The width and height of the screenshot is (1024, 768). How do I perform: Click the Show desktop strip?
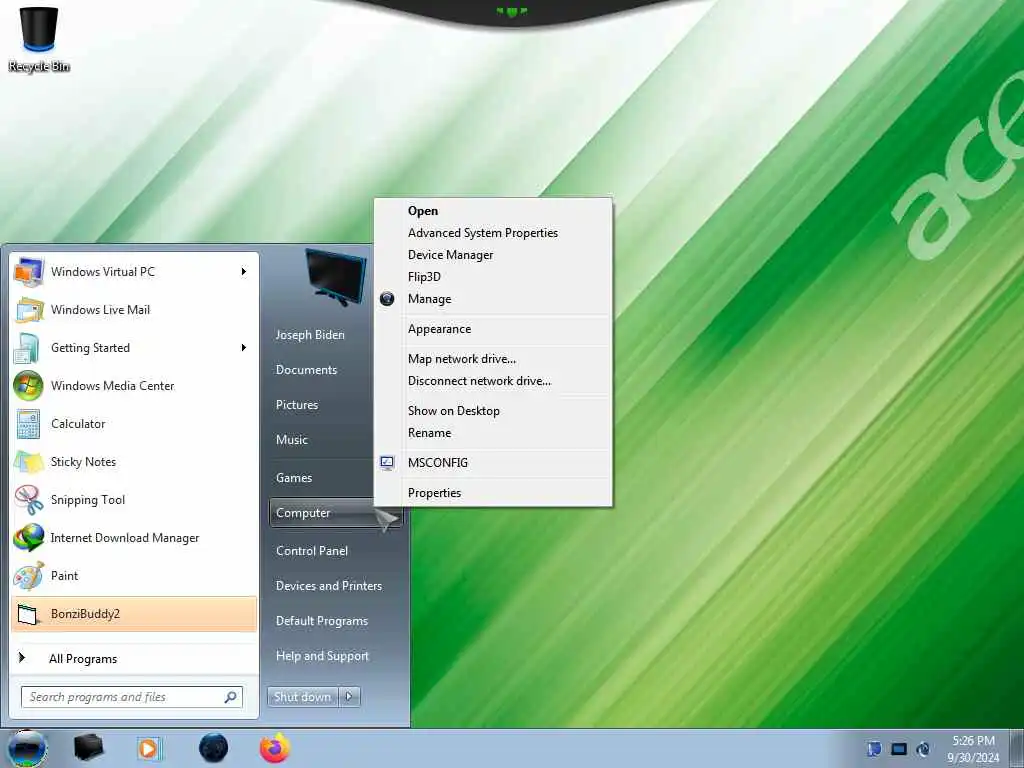(1017, 748)
